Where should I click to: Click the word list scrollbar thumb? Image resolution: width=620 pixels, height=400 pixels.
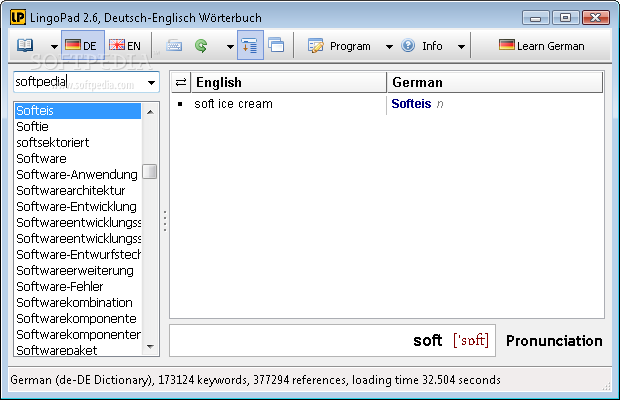[149, 172]
